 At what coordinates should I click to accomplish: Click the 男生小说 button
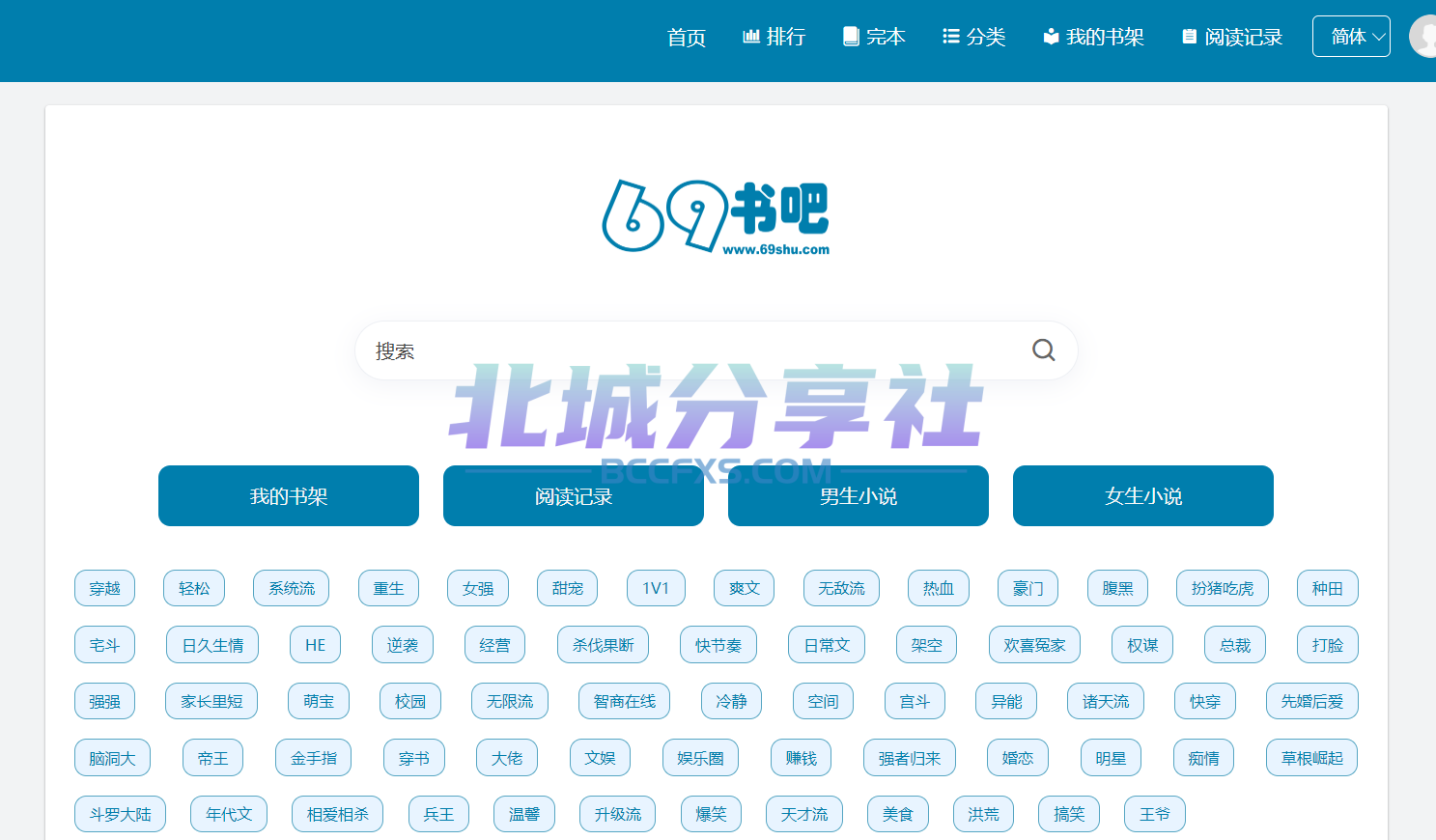859,496
